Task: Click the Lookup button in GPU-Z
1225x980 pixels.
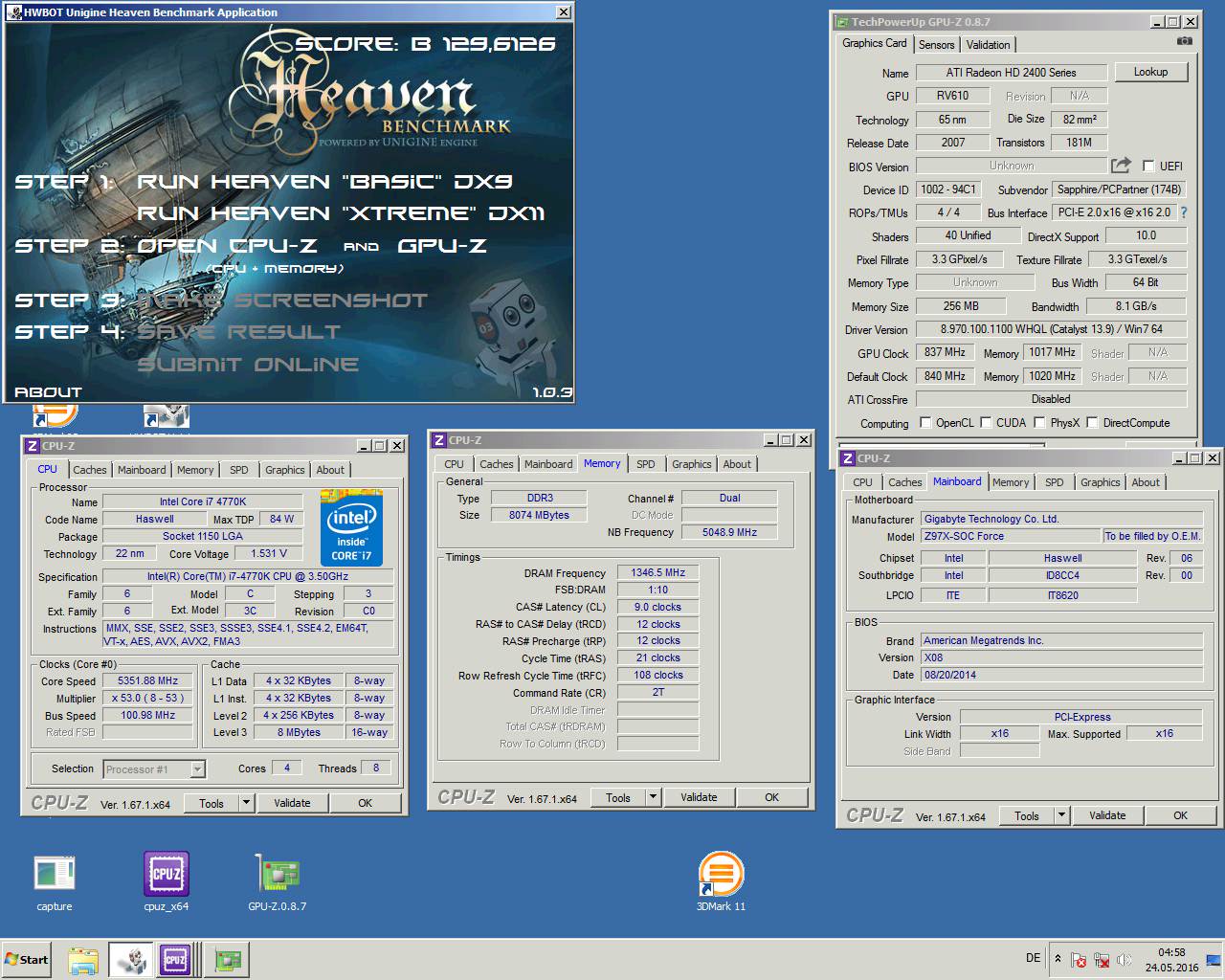Action: pos(1150,72)
